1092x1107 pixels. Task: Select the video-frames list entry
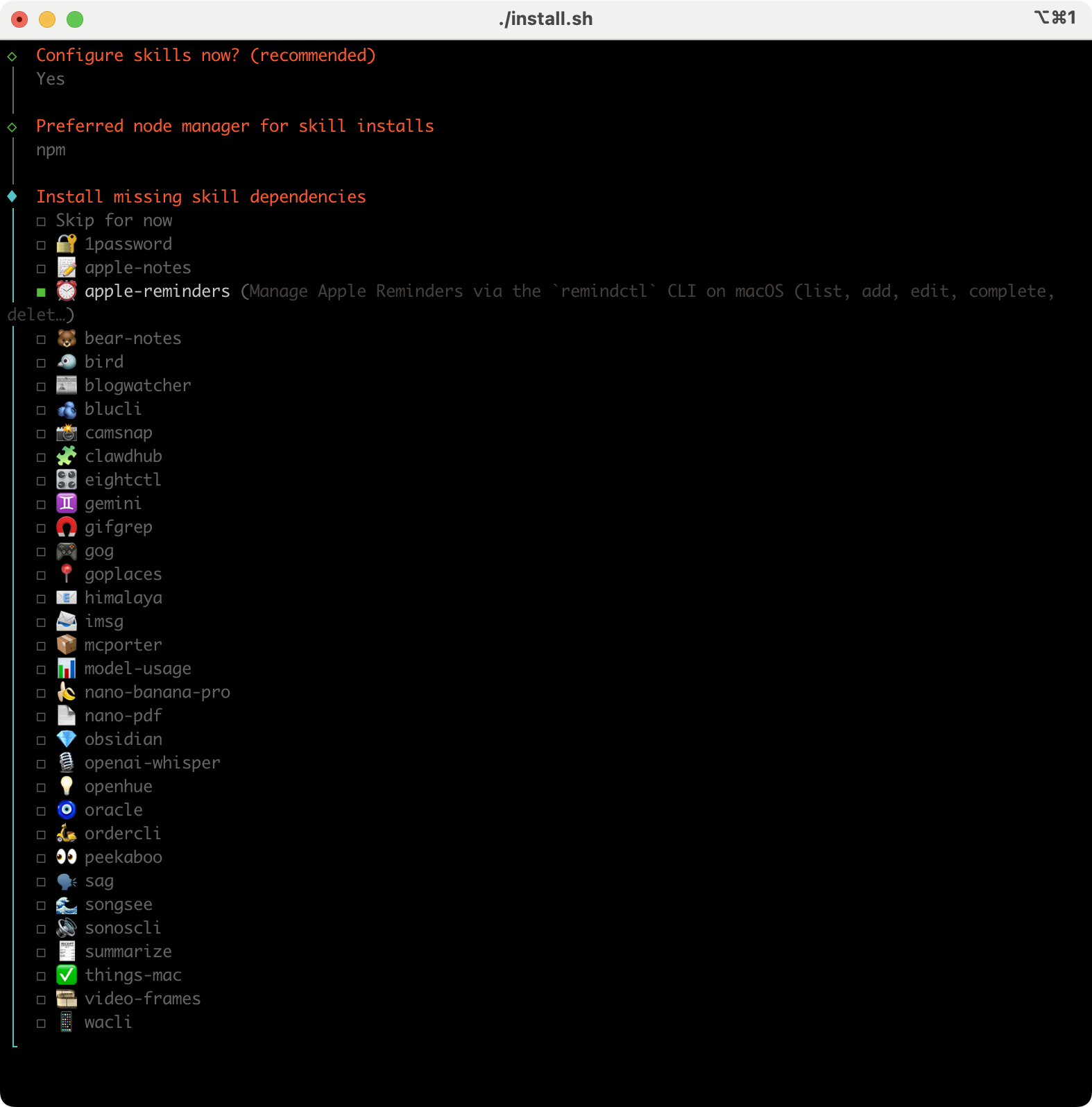(142, 999)
